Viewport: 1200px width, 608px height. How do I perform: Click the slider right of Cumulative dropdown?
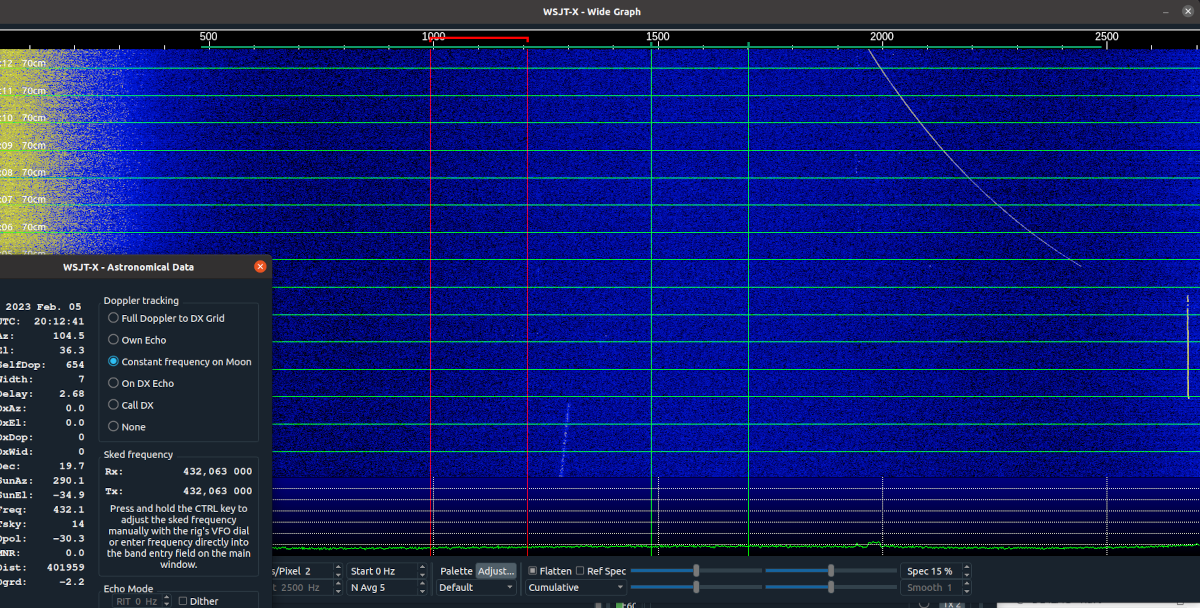coord(695,587)
